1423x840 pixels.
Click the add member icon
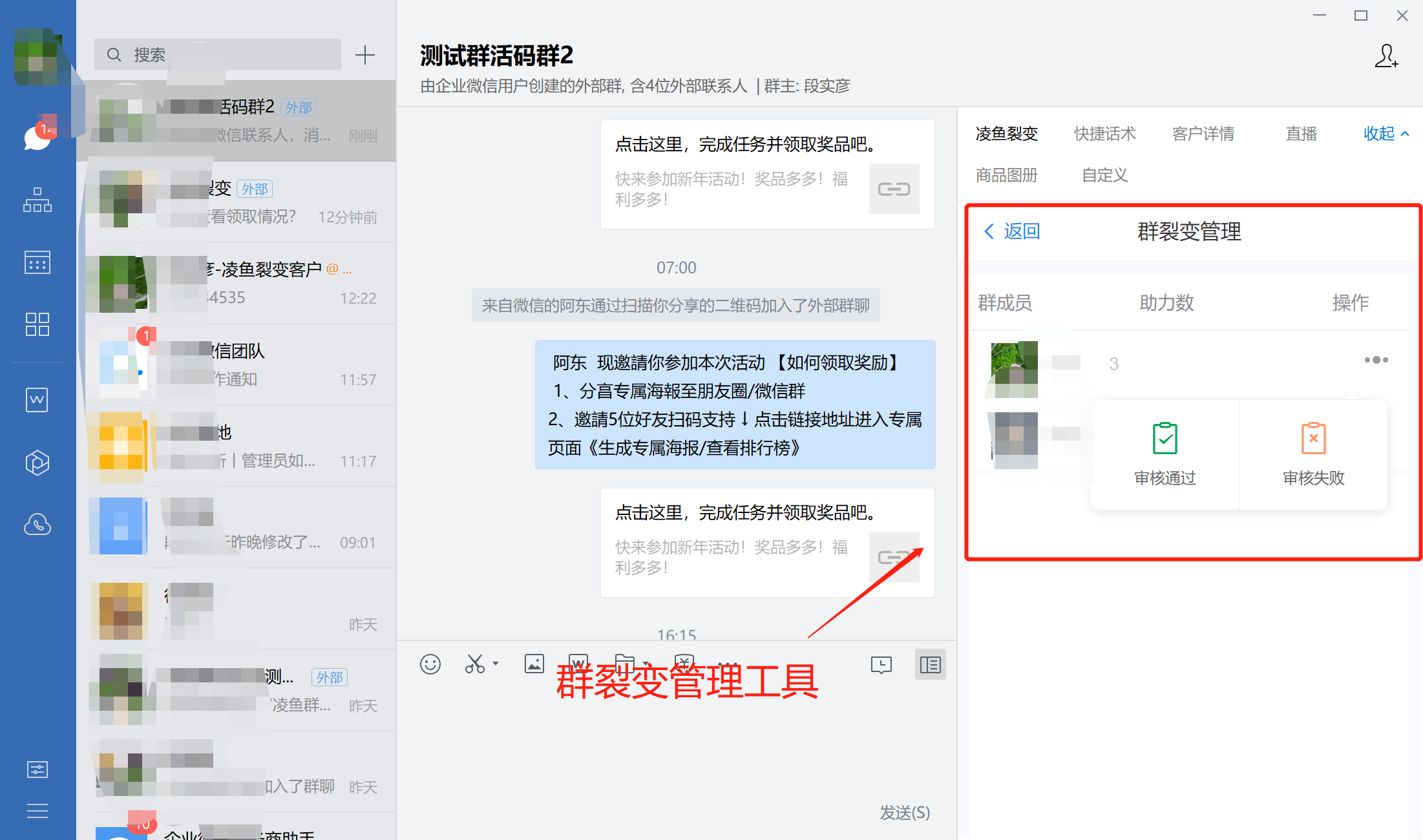click(x=1386, y=56)
